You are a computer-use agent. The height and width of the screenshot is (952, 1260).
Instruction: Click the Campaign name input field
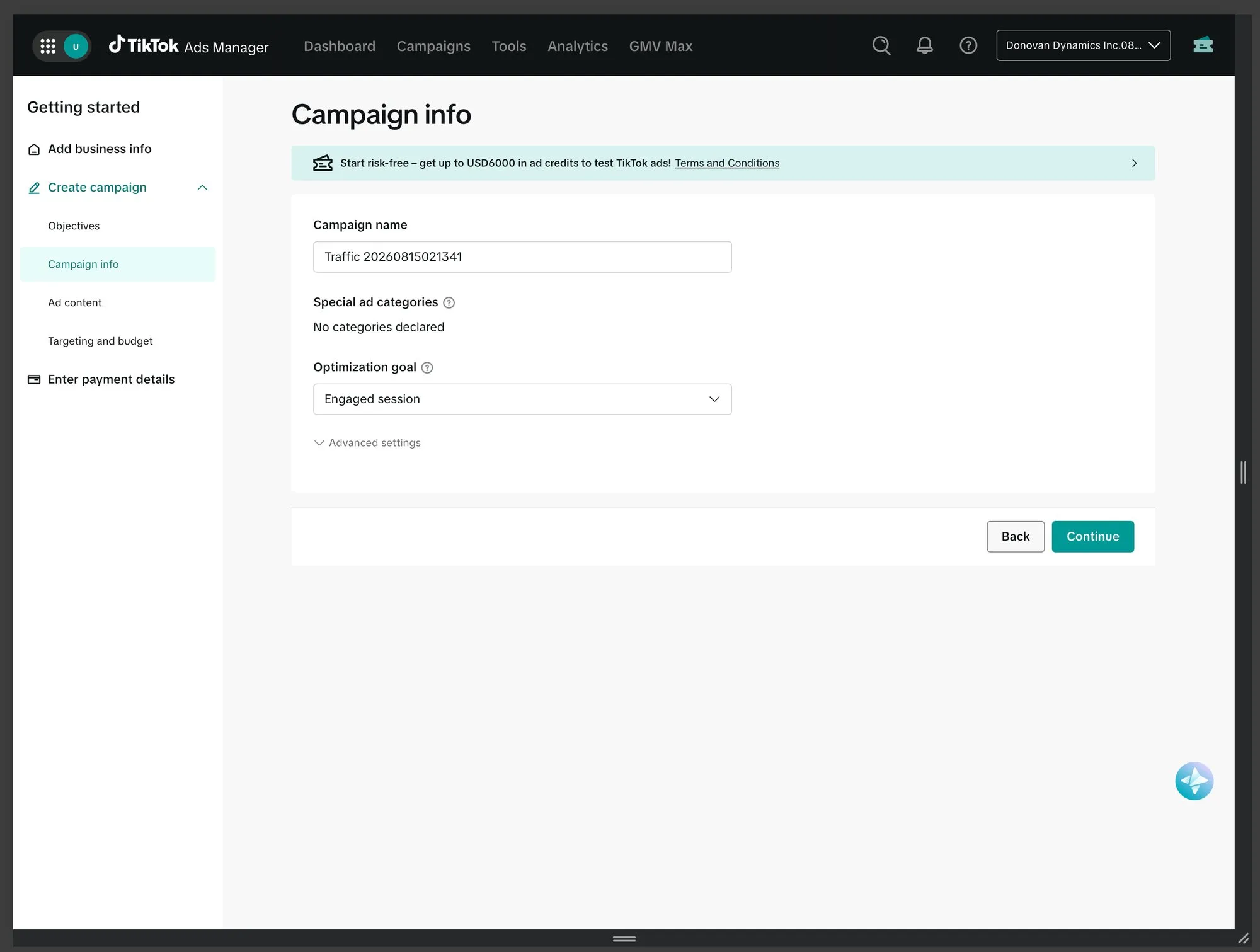pyautogui.click(x=522, y=257)
